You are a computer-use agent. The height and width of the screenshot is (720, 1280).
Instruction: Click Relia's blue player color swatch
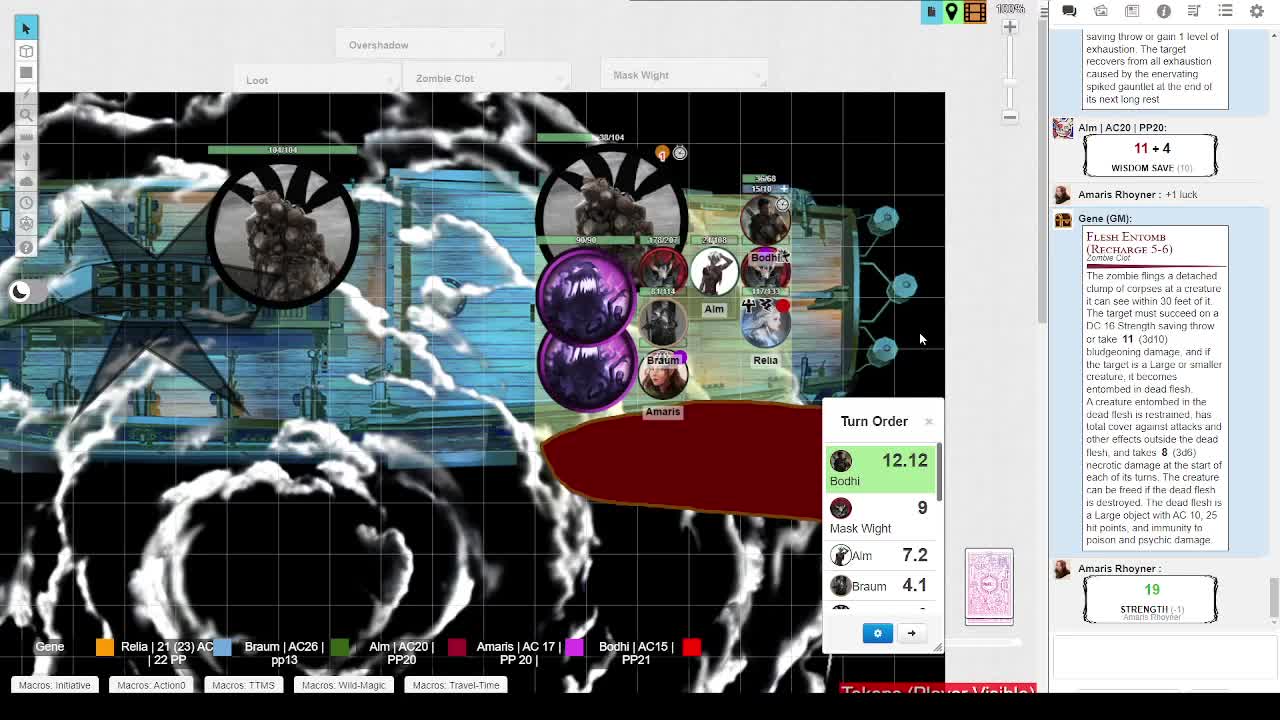(222, 647)
